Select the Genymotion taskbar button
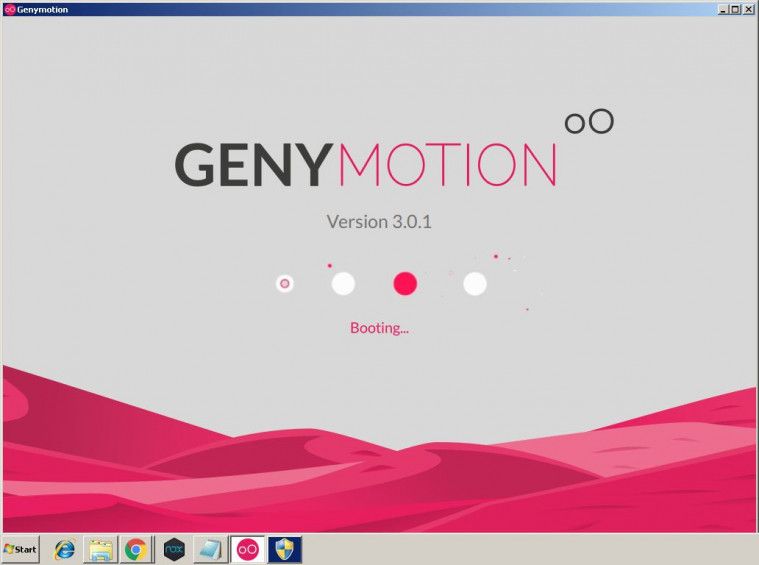This screenshot has height=565, width=759. coord(247,550)
